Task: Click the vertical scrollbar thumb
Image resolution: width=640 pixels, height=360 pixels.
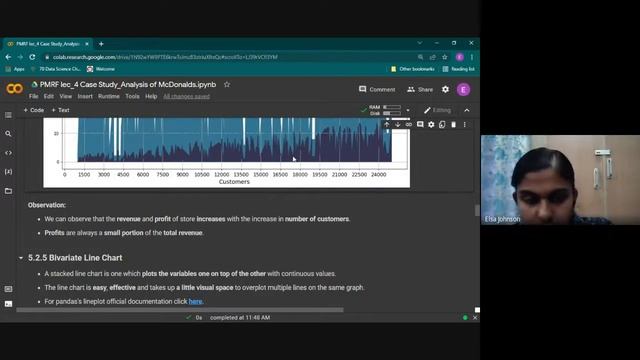Action: tap(477, 210)
